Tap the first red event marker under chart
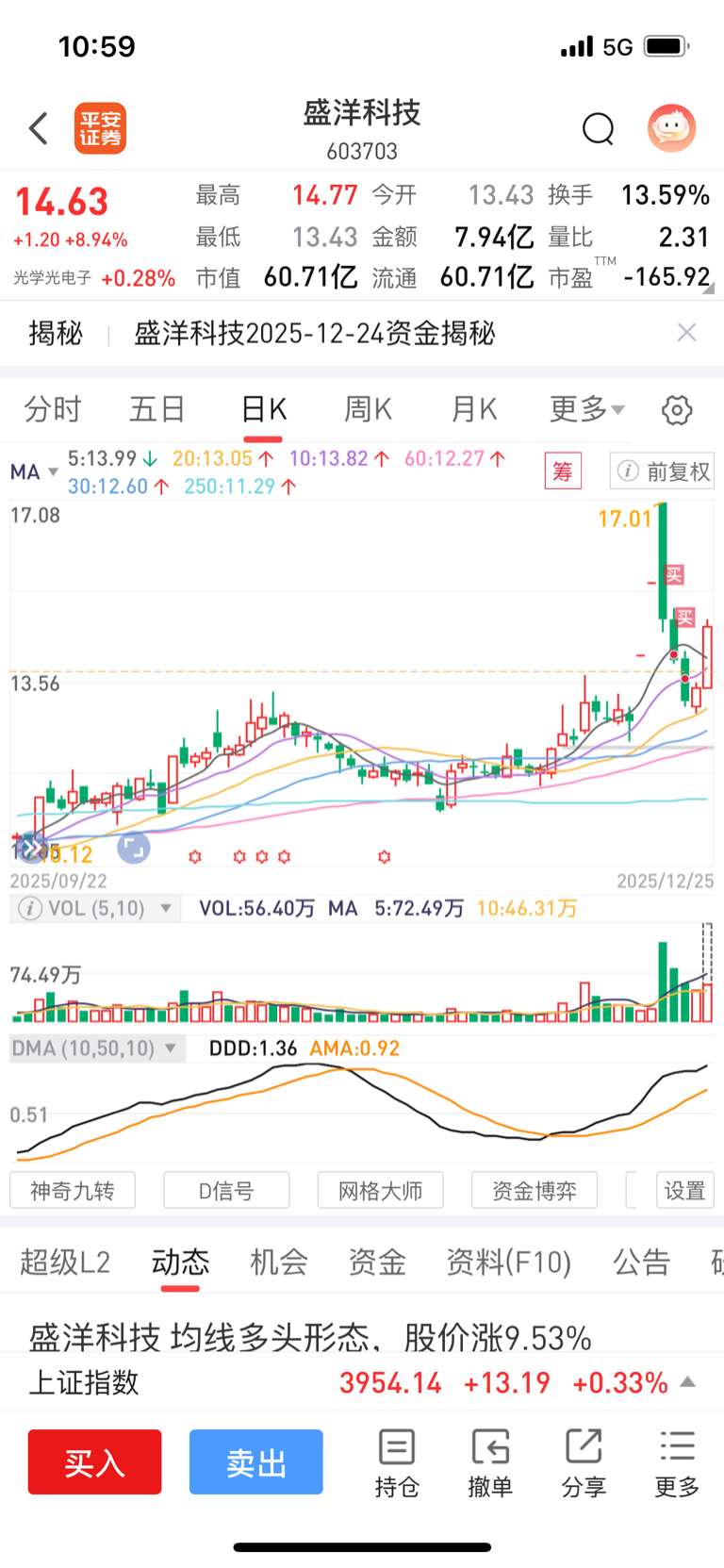This screenshot has height=1568, width=724. pos(195,857)
